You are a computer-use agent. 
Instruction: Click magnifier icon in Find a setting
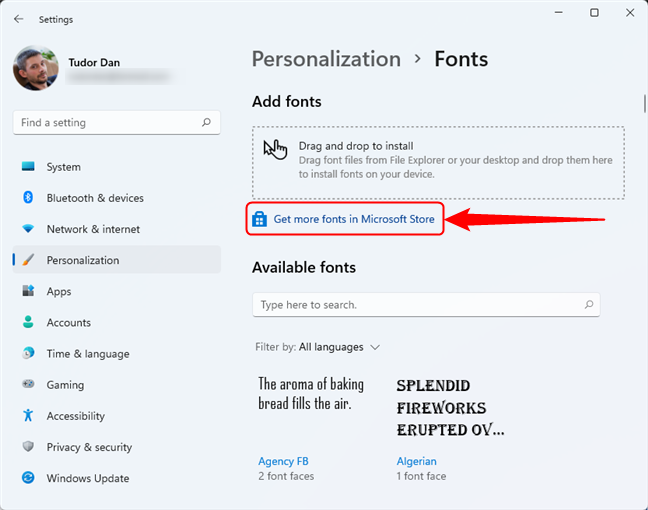point(206,122)
